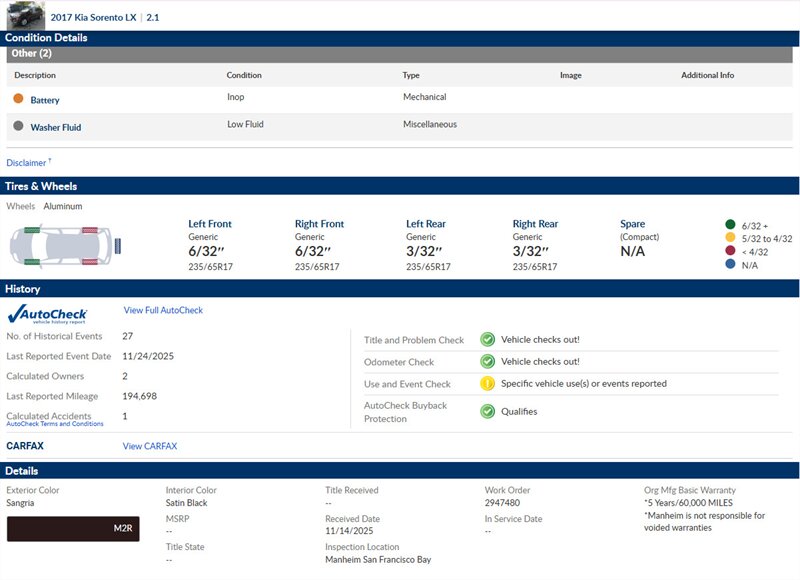Viewport: 800px width, 580px height.
Task: Click the gray Washer Fluid dot
Action: click(18, 126)
